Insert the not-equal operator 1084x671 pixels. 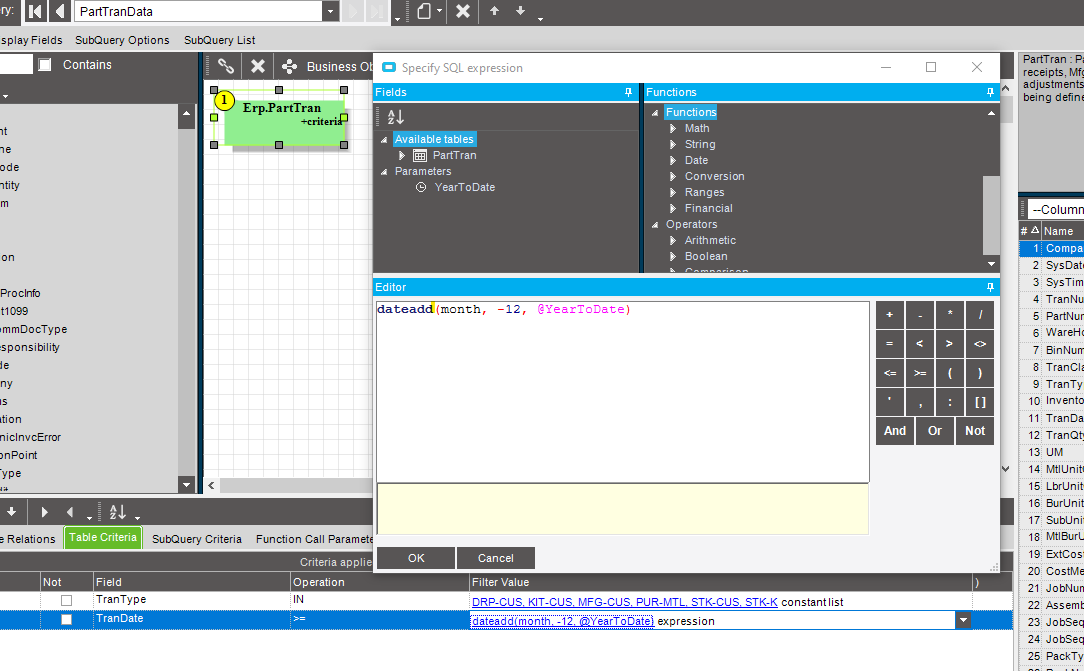pyautogui.click(x=980, y=344)
